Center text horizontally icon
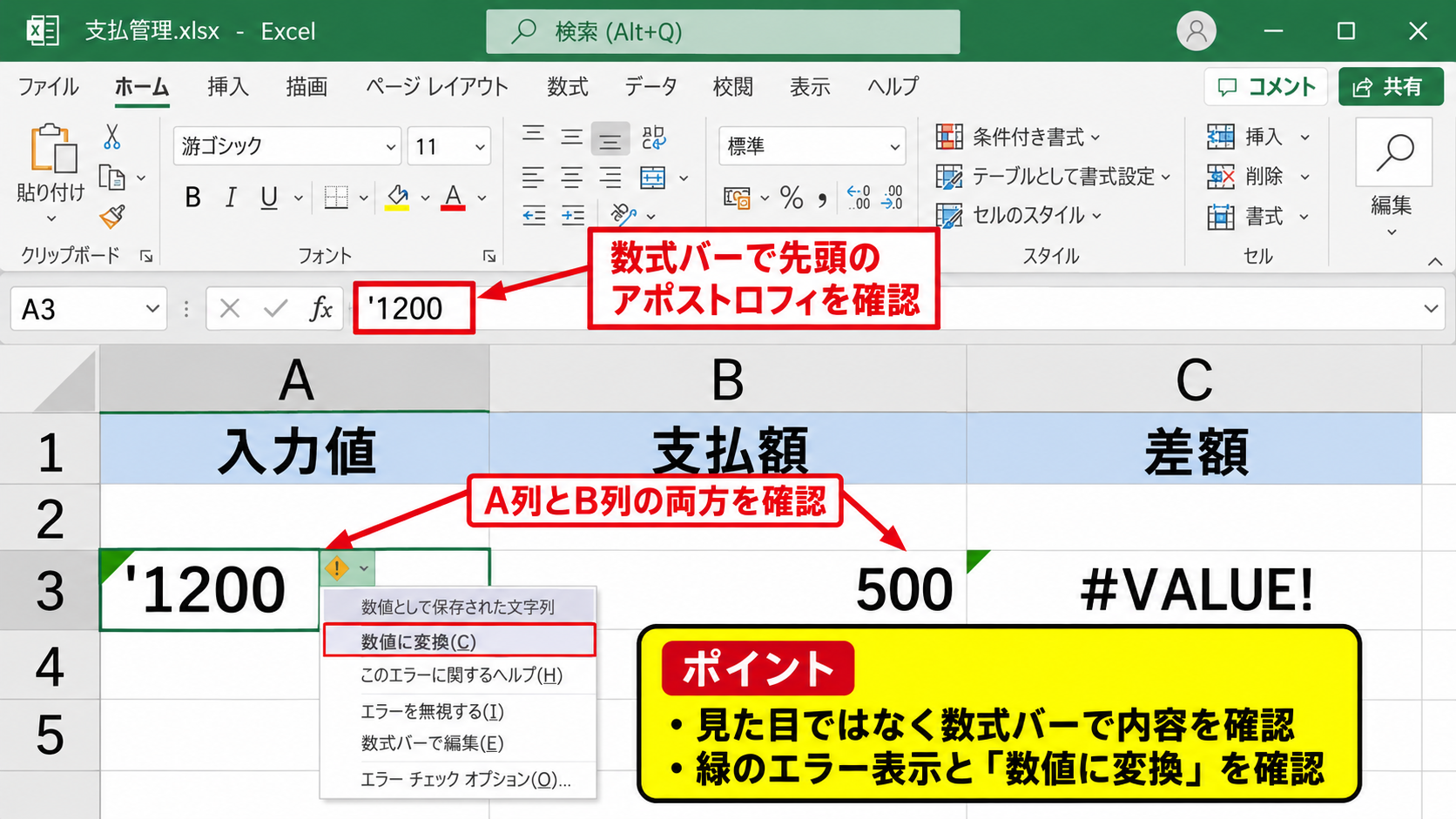The image size is (1456, 819). 571,178
